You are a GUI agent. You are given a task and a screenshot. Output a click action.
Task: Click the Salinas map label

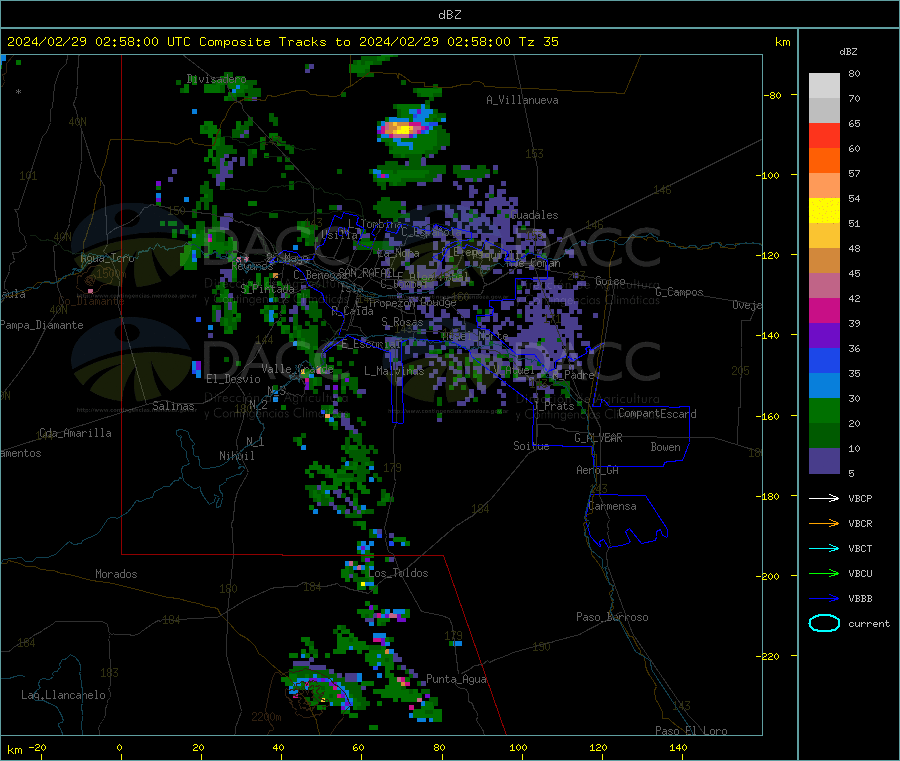[173, 406]
